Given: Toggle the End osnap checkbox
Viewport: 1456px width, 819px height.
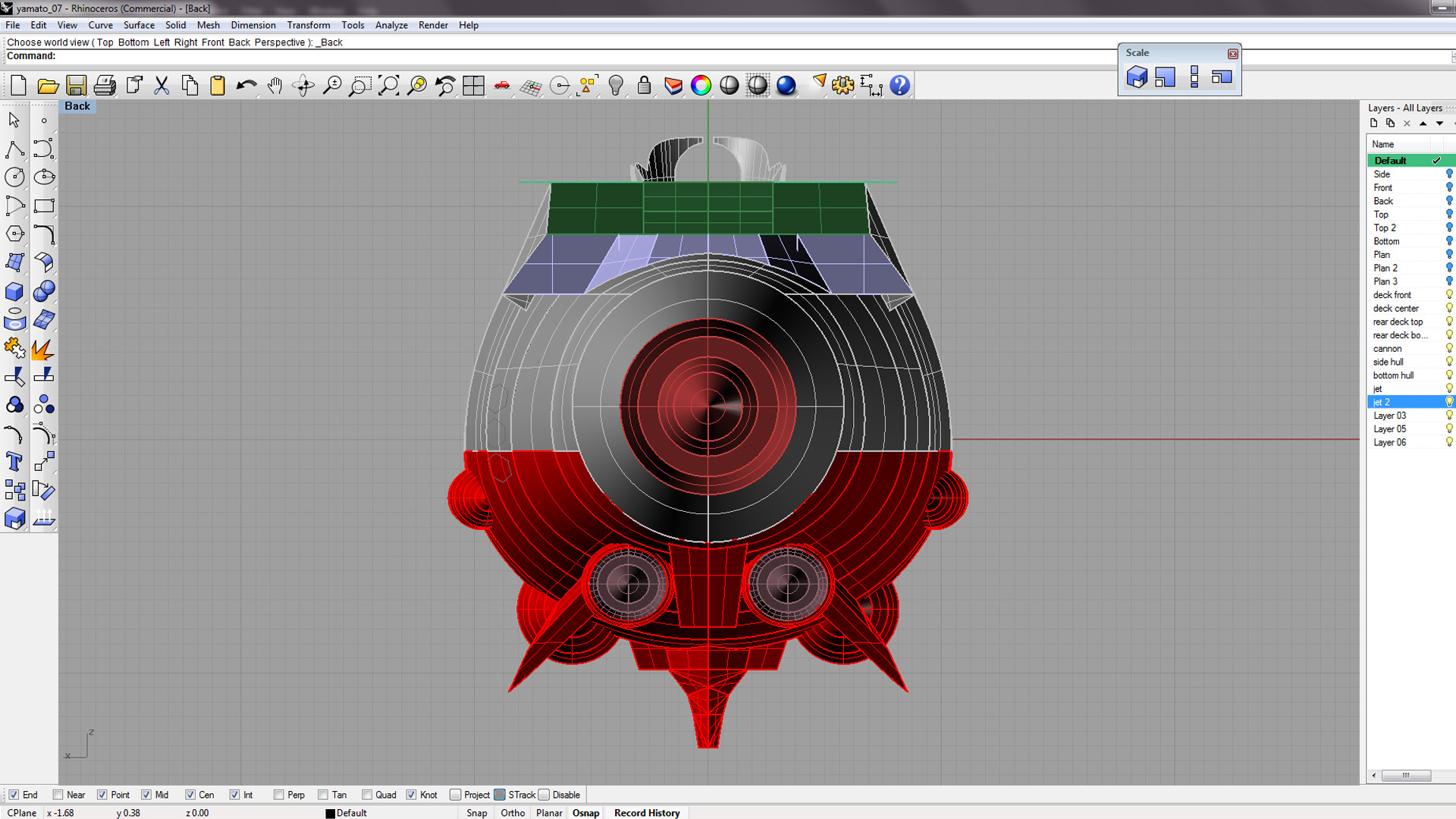Looking at the screenshot, I should (14, 795).
